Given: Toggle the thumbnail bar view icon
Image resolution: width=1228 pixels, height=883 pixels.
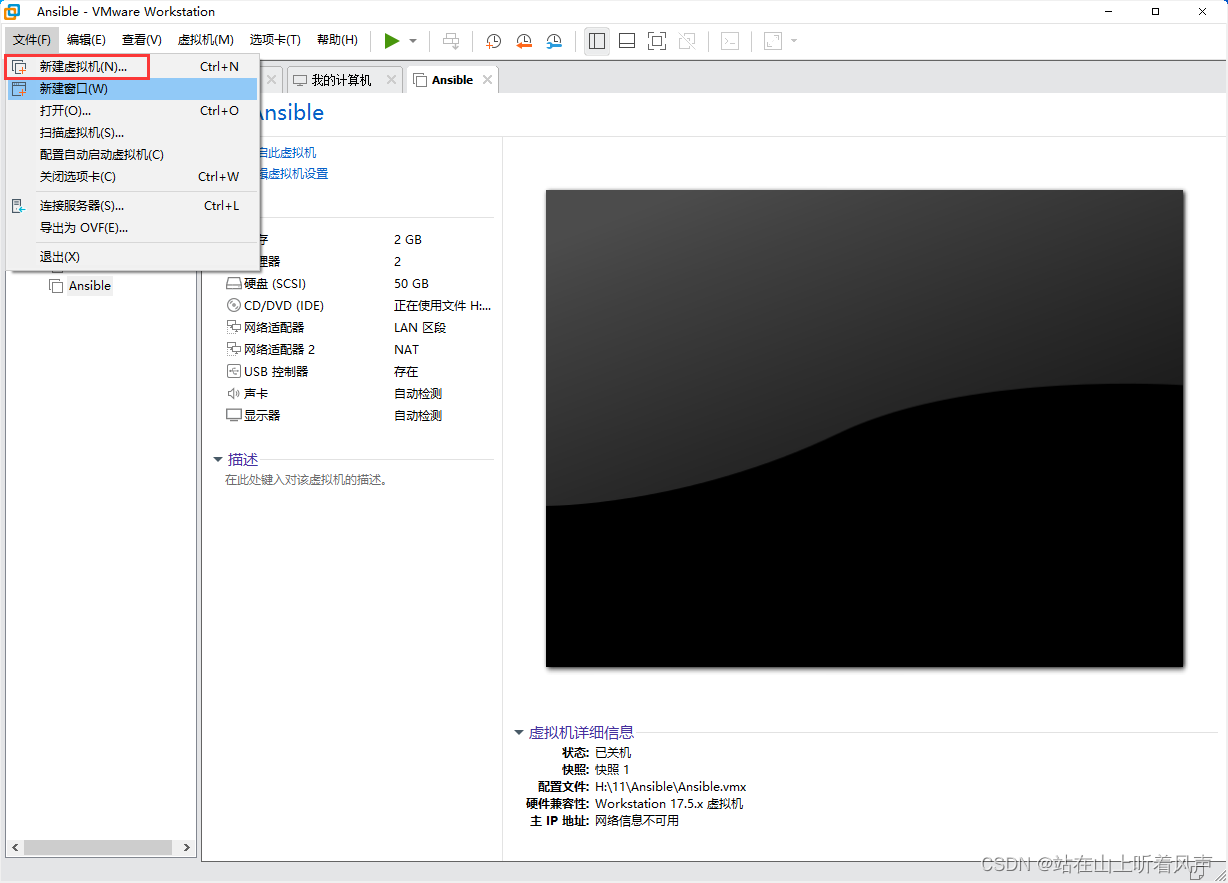Looking at the screenshot, I should tap(627, 41).
